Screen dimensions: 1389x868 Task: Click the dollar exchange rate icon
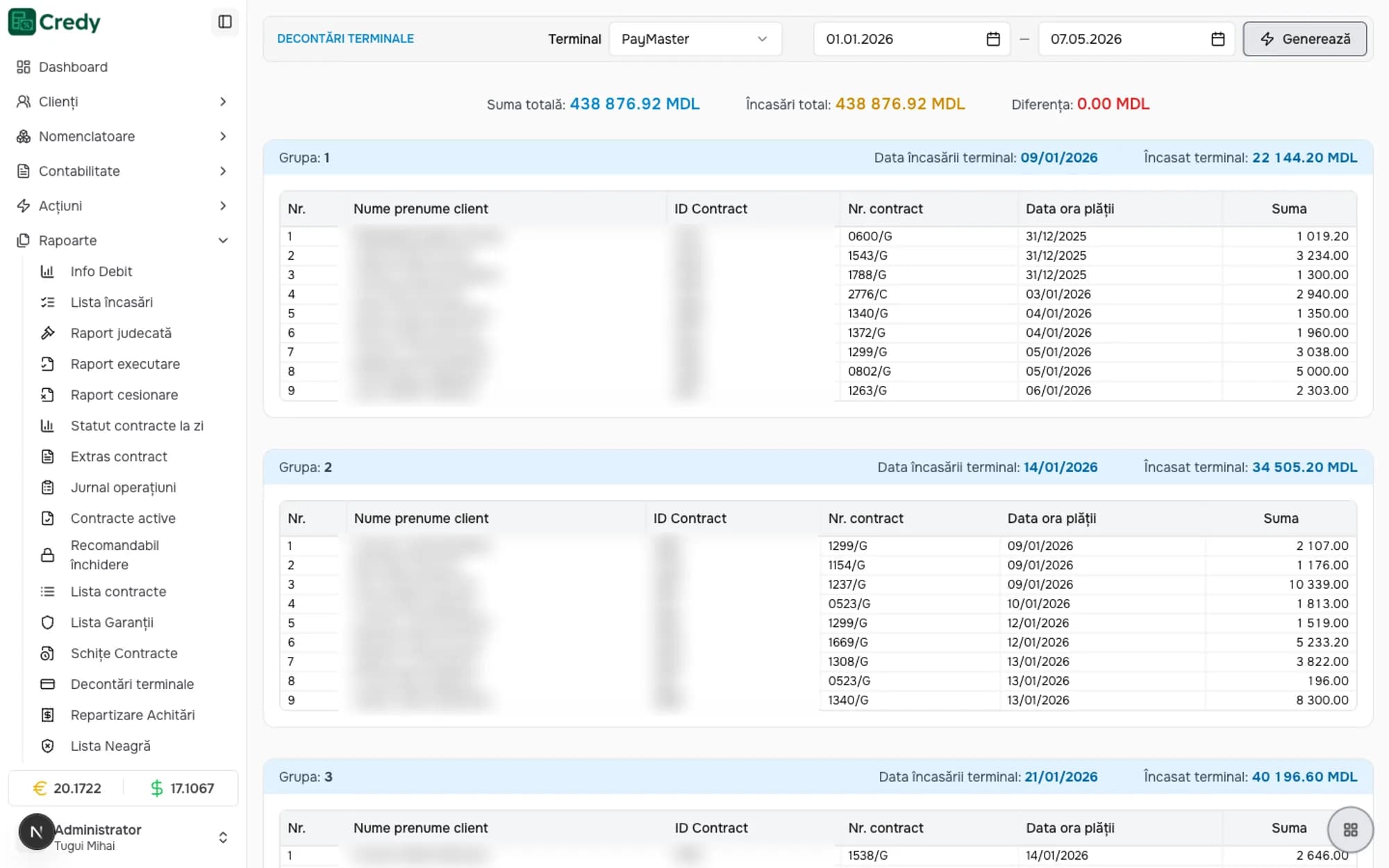click(157, 788)
